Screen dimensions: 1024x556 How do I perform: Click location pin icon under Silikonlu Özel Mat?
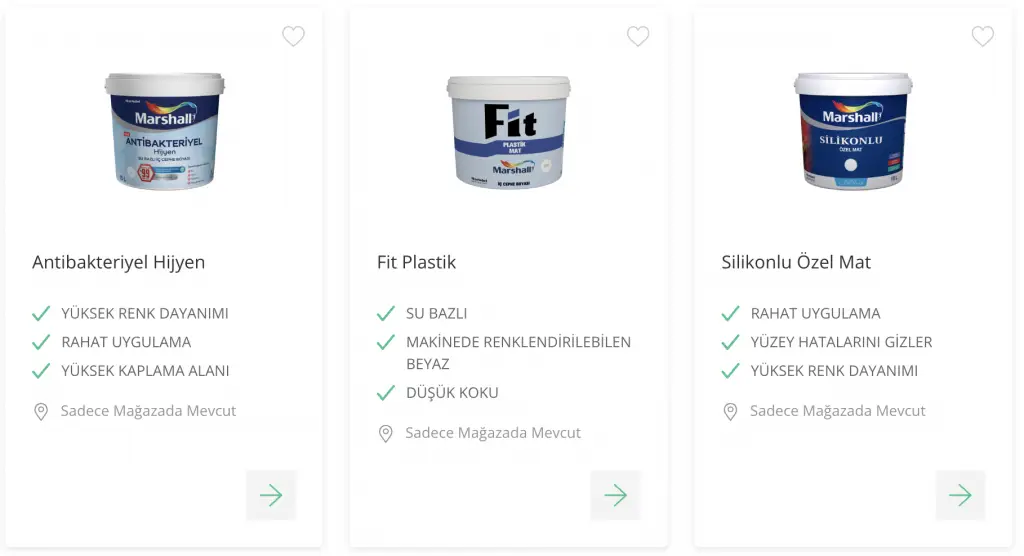[730, 412]
